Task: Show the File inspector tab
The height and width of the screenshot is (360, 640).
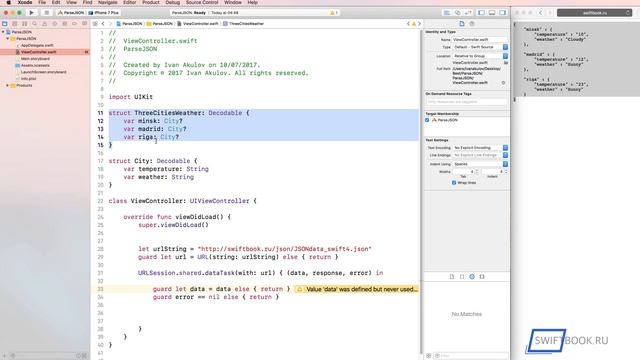Action: [x=462, y=24]
